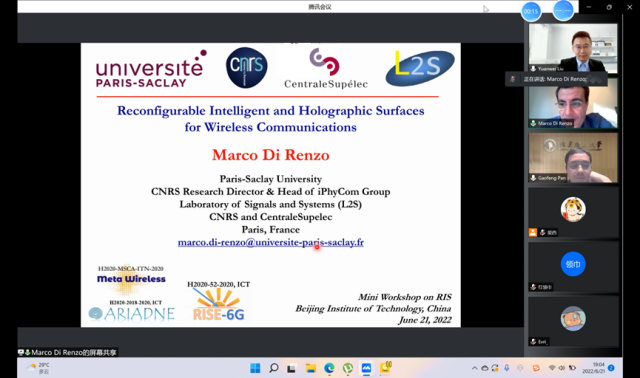
Task: Open the green uTorrent taskbar icon
Action: coord(348,368)
